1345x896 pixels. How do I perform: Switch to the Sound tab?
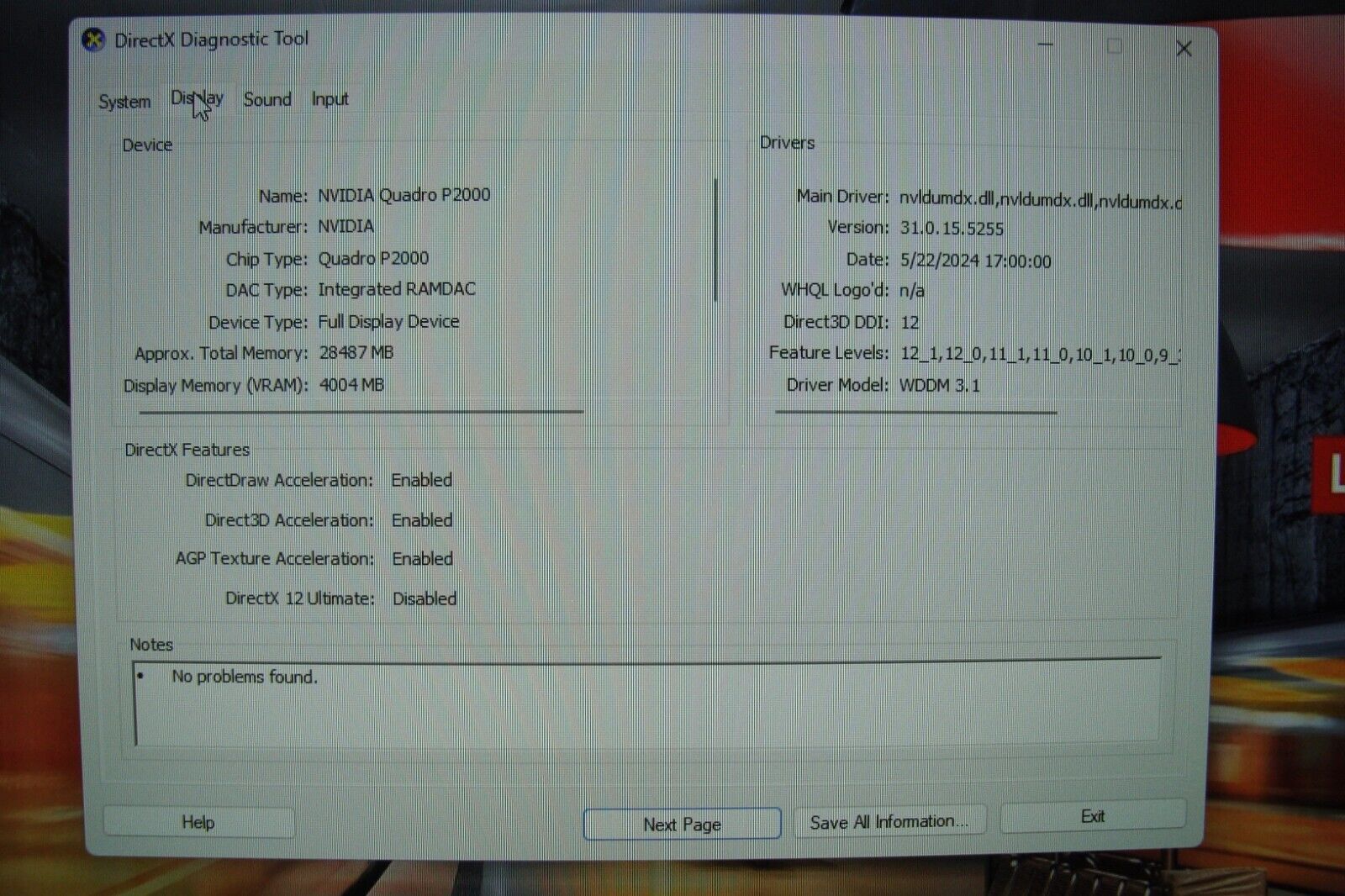[x=267, y=99]
